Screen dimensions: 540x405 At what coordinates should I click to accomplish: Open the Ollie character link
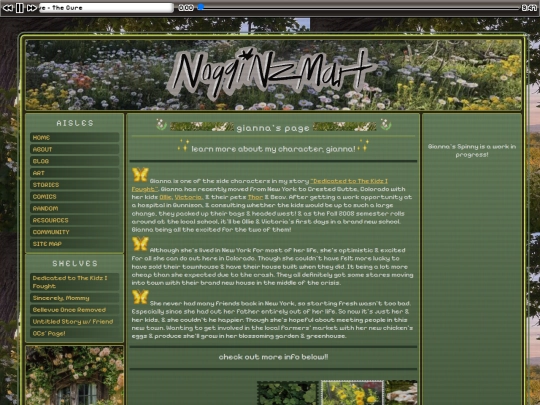click(166, 197)
